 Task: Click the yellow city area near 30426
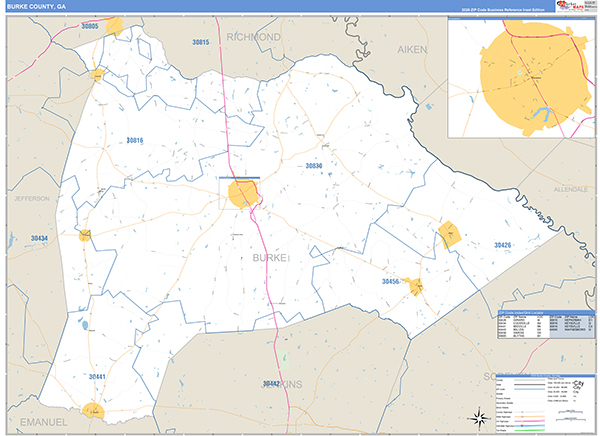point(448,235)
